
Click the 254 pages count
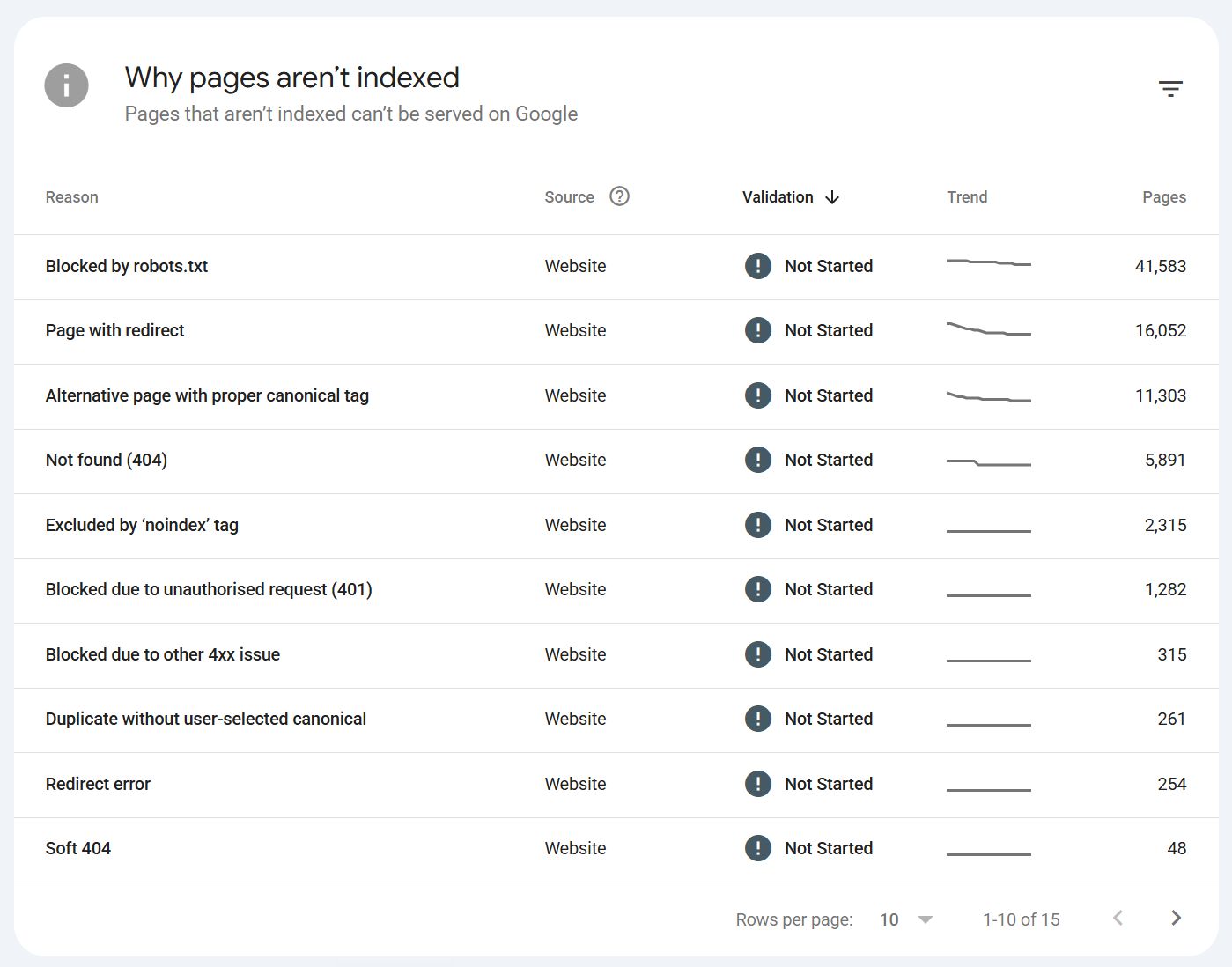tap(1172, 784)
